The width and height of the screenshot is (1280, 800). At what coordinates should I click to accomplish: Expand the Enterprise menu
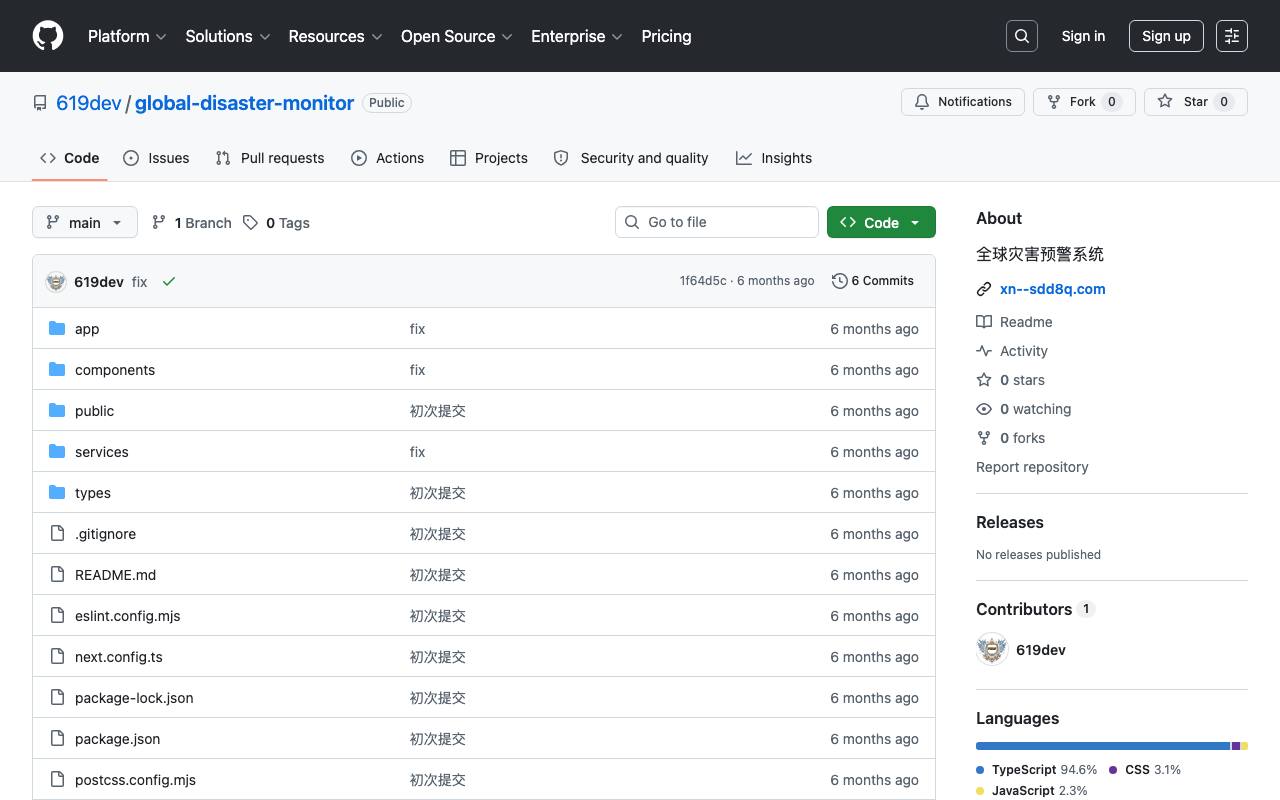point(577,36)
